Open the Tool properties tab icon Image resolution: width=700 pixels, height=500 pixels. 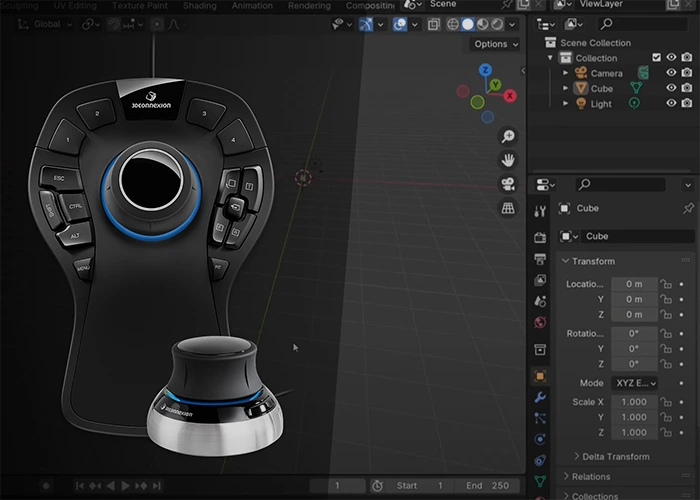pos(541,212)
